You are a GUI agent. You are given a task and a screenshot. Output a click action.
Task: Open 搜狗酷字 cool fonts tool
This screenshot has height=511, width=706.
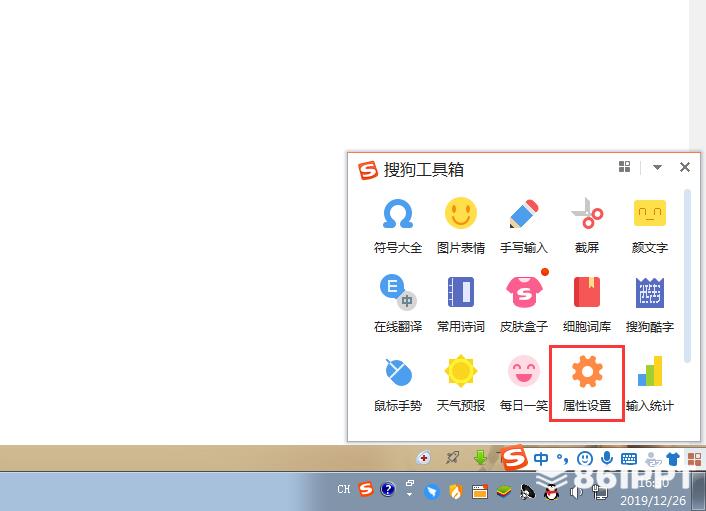point(650,305)
